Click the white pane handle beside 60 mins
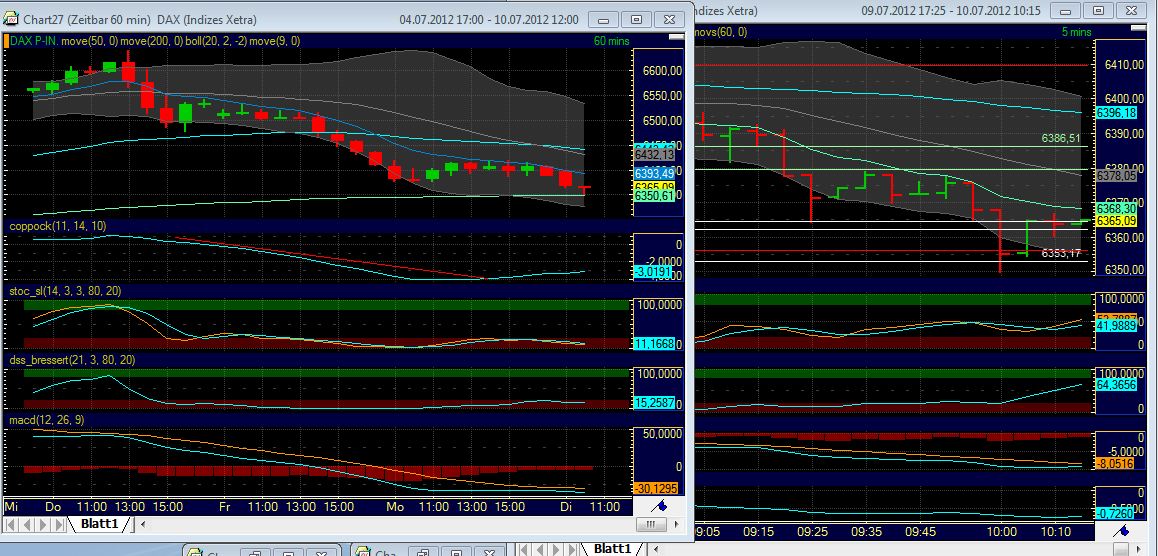This screenshot has height=556, width=1158. tap(676, 35)
